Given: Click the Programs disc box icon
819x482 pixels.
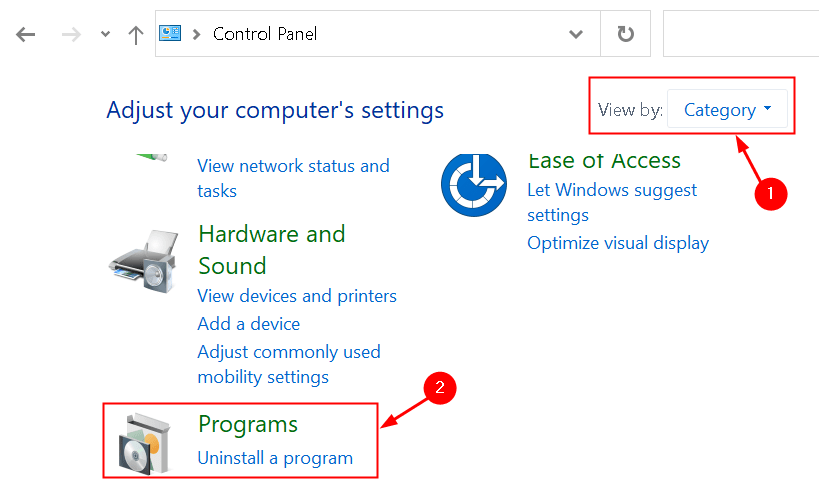Looking at the screenshot, I should point(145,444).
